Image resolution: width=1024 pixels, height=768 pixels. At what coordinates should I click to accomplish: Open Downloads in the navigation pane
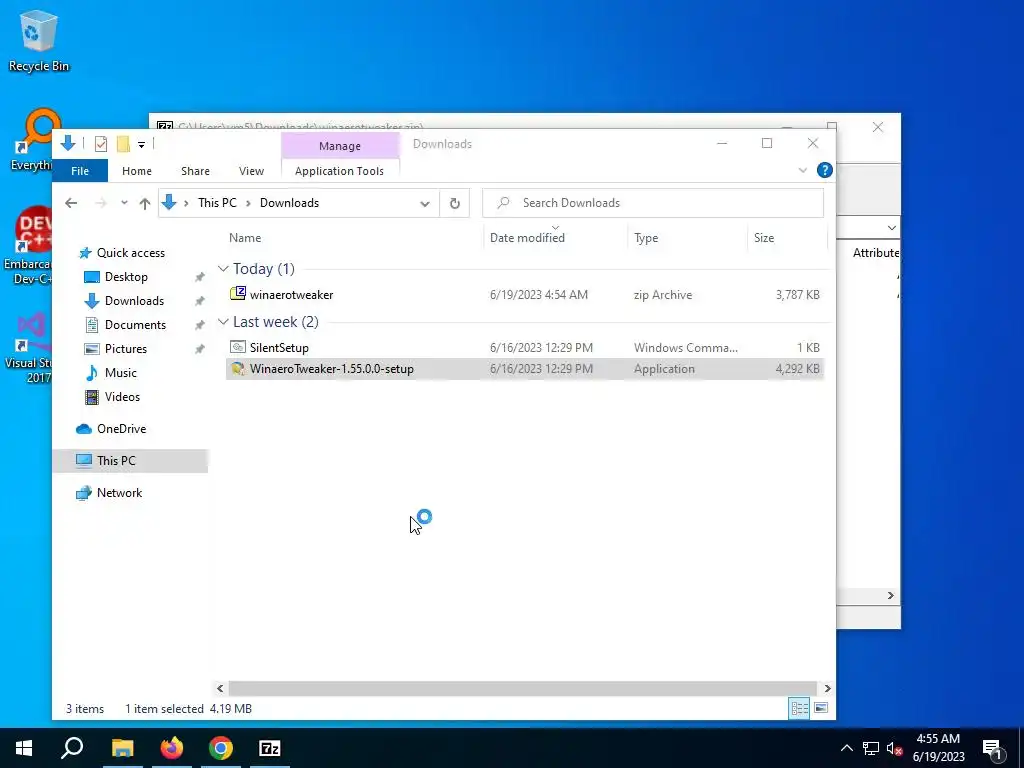click(x=134, y=300)
